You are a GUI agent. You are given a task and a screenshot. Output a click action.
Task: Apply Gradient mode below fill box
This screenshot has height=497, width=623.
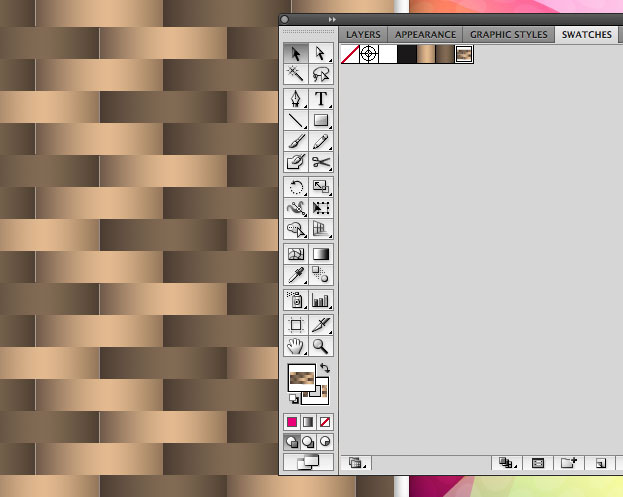(308, 422)
